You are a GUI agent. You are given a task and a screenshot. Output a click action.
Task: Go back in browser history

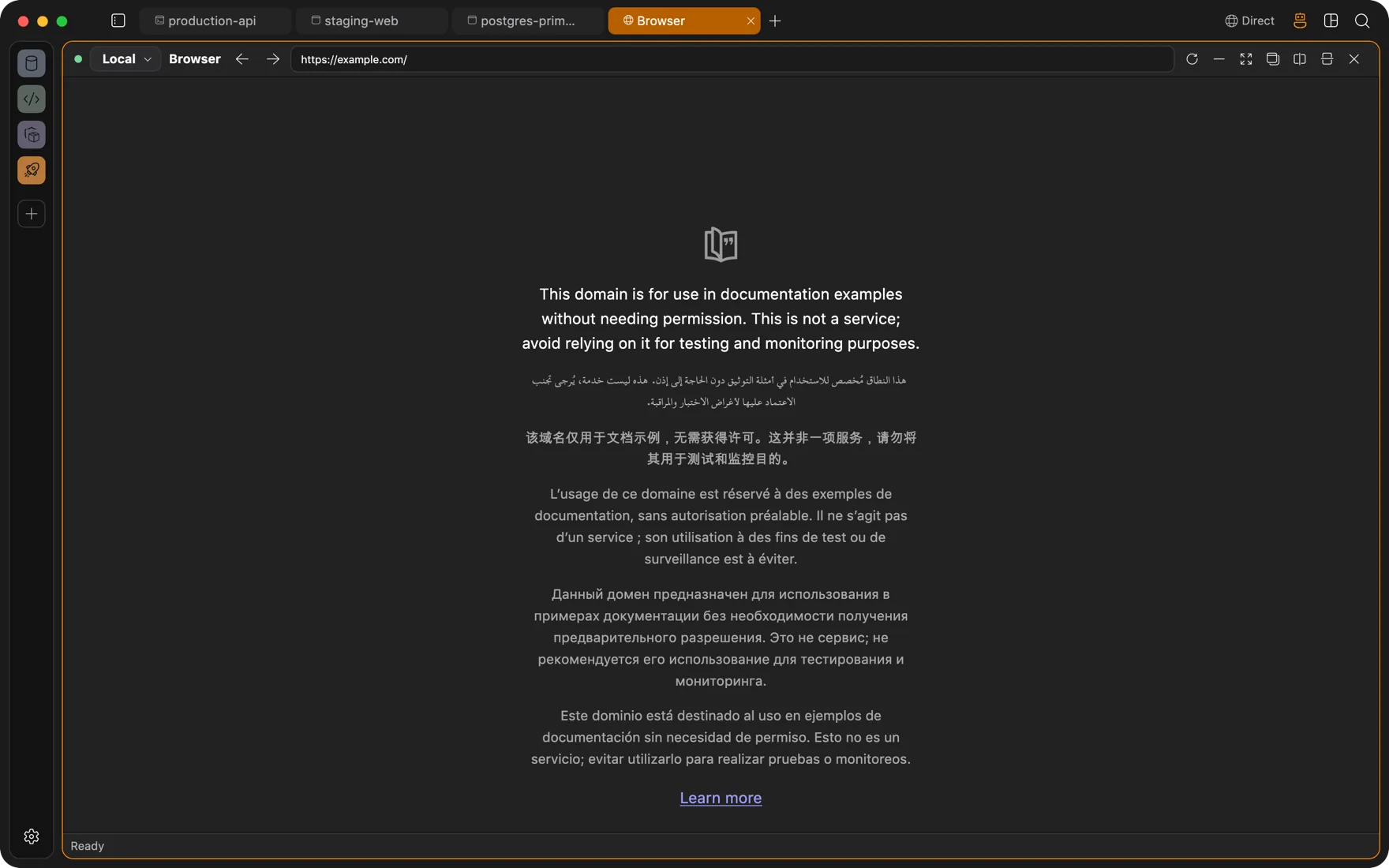click(x=242, y=59)
